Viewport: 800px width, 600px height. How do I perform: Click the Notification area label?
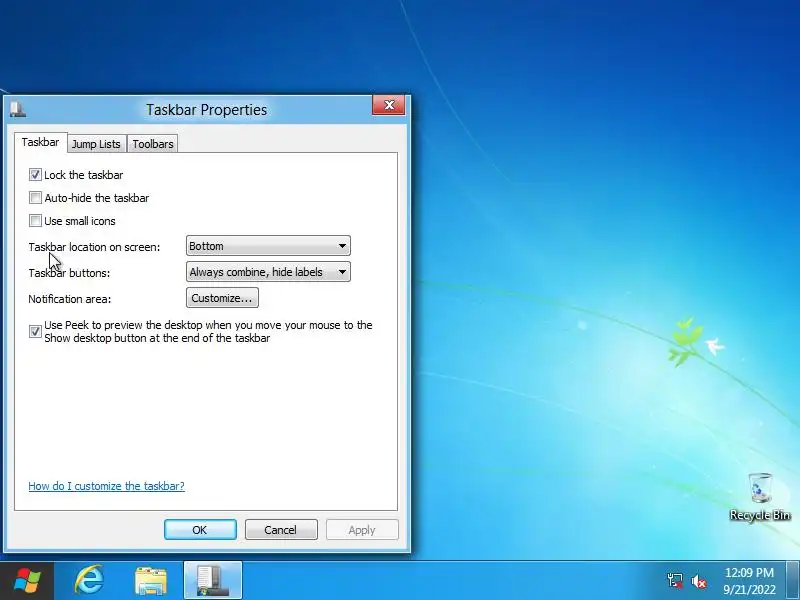pos(69,299)
